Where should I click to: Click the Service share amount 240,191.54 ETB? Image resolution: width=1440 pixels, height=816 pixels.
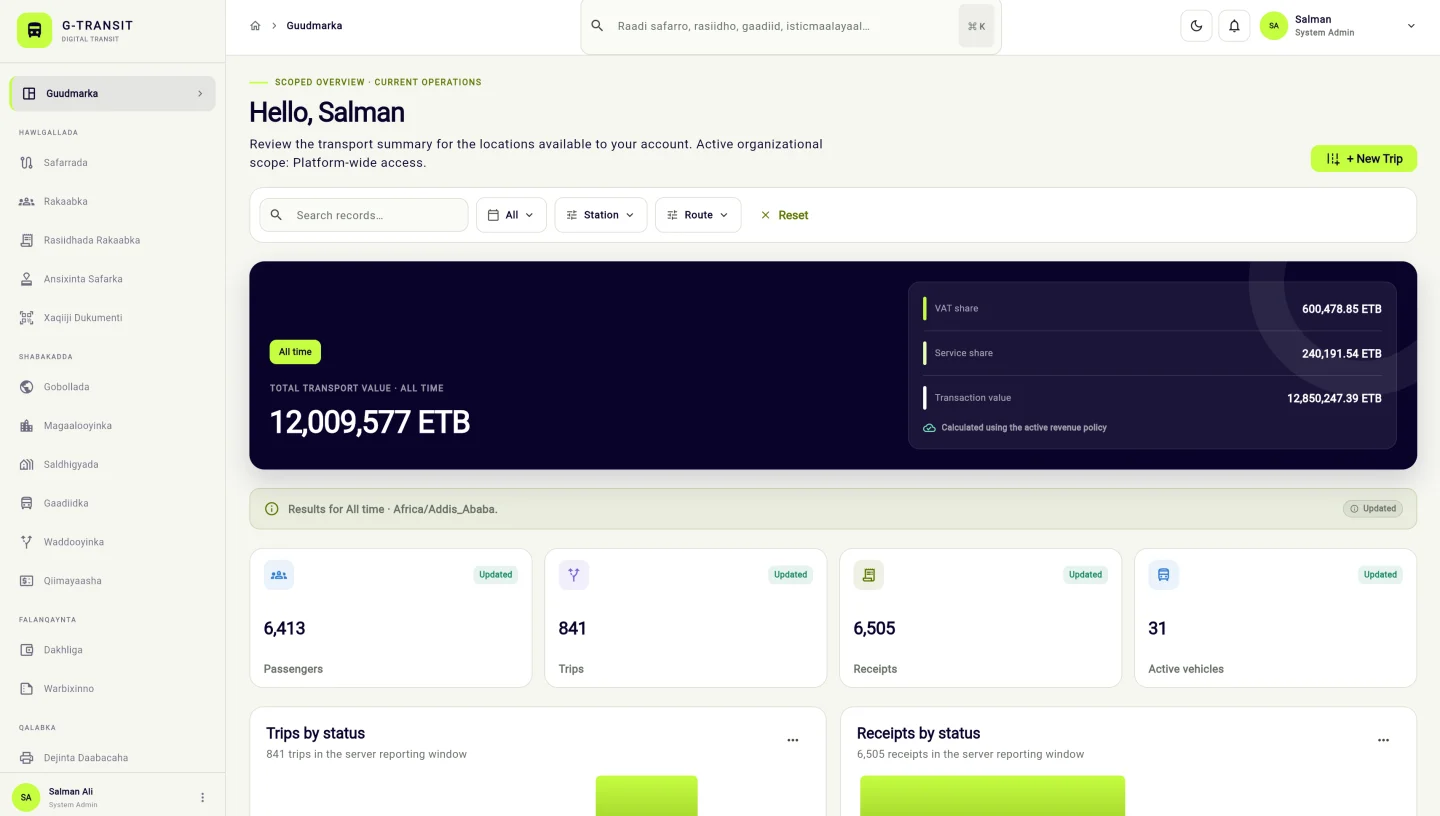coord(1342,353)
